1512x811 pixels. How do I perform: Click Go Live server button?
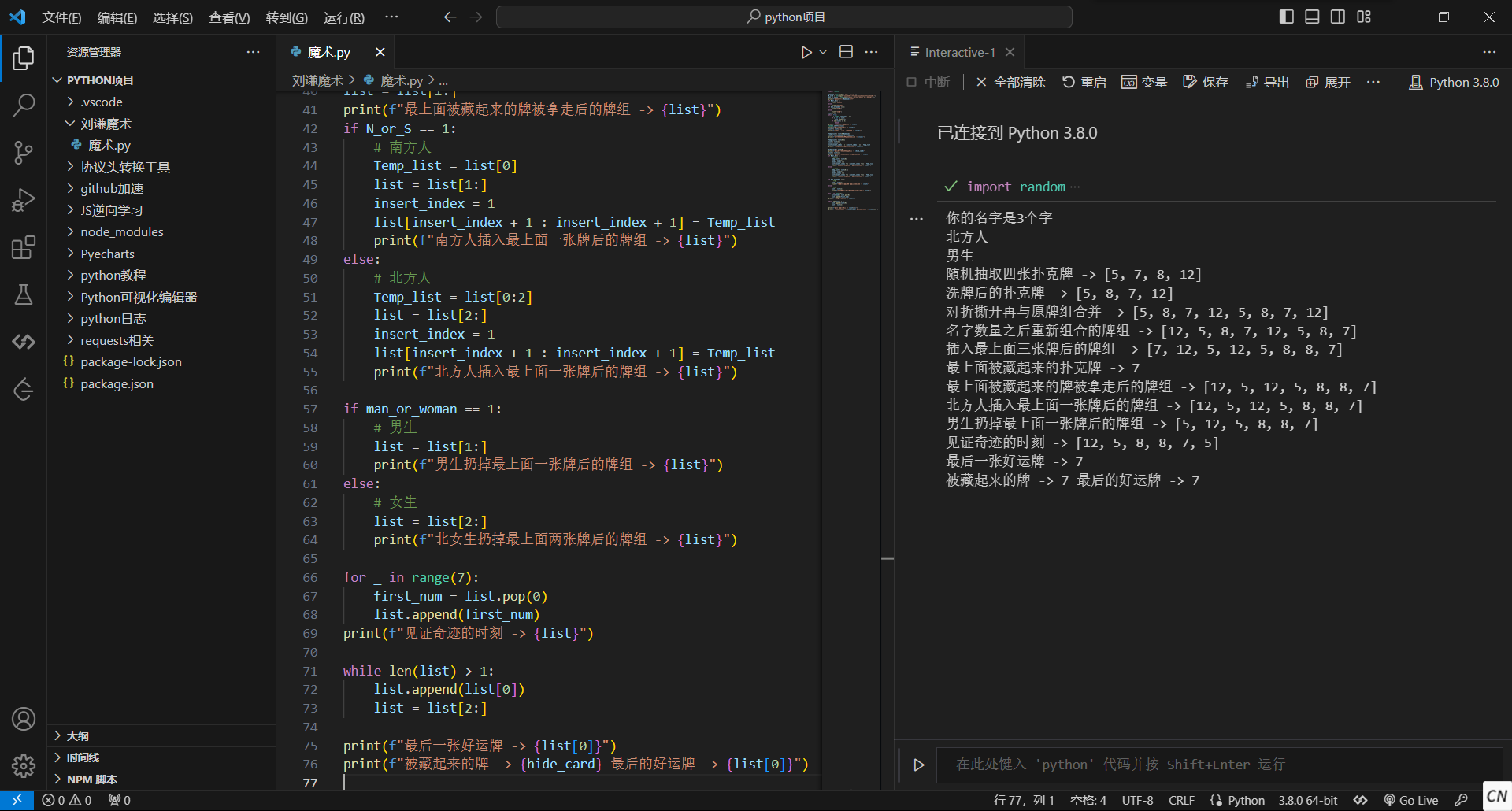pyautogui.click(x=1411, y=800)
